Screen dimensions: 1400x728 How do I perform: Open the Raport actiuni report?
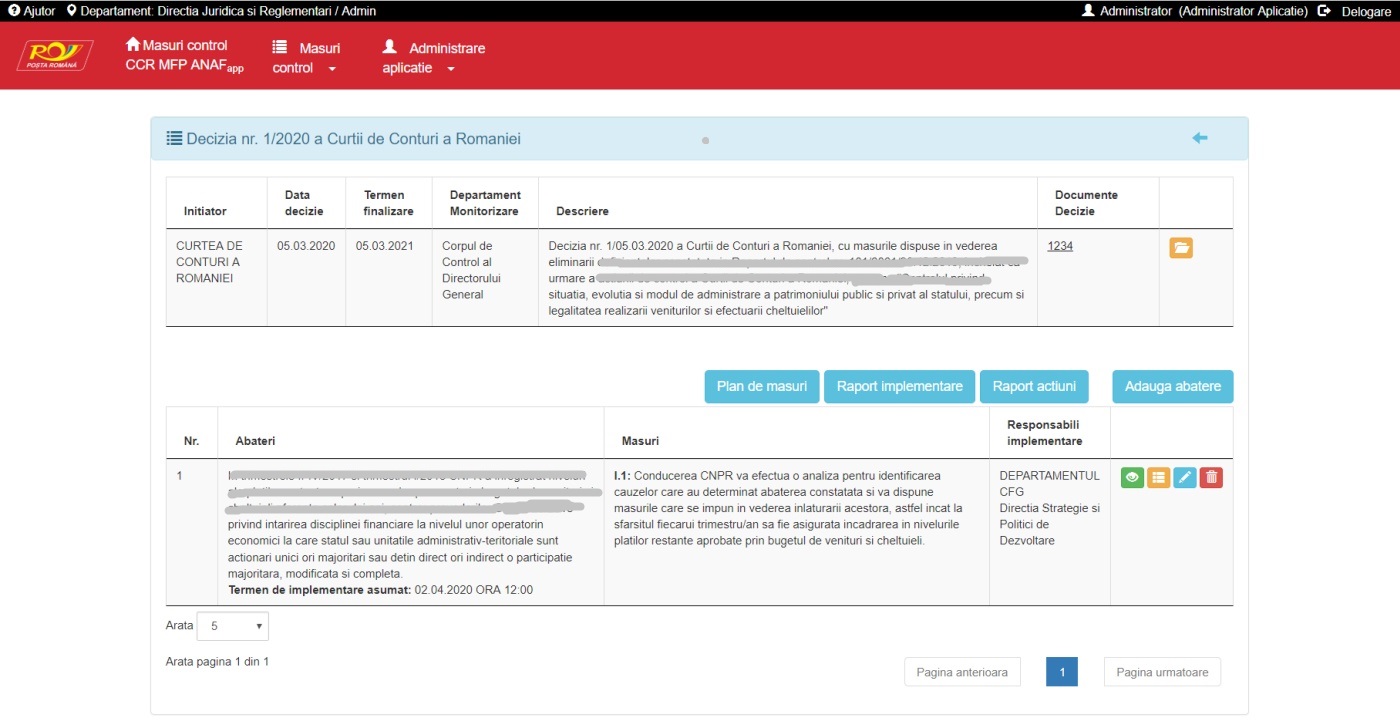(1034, 387)
